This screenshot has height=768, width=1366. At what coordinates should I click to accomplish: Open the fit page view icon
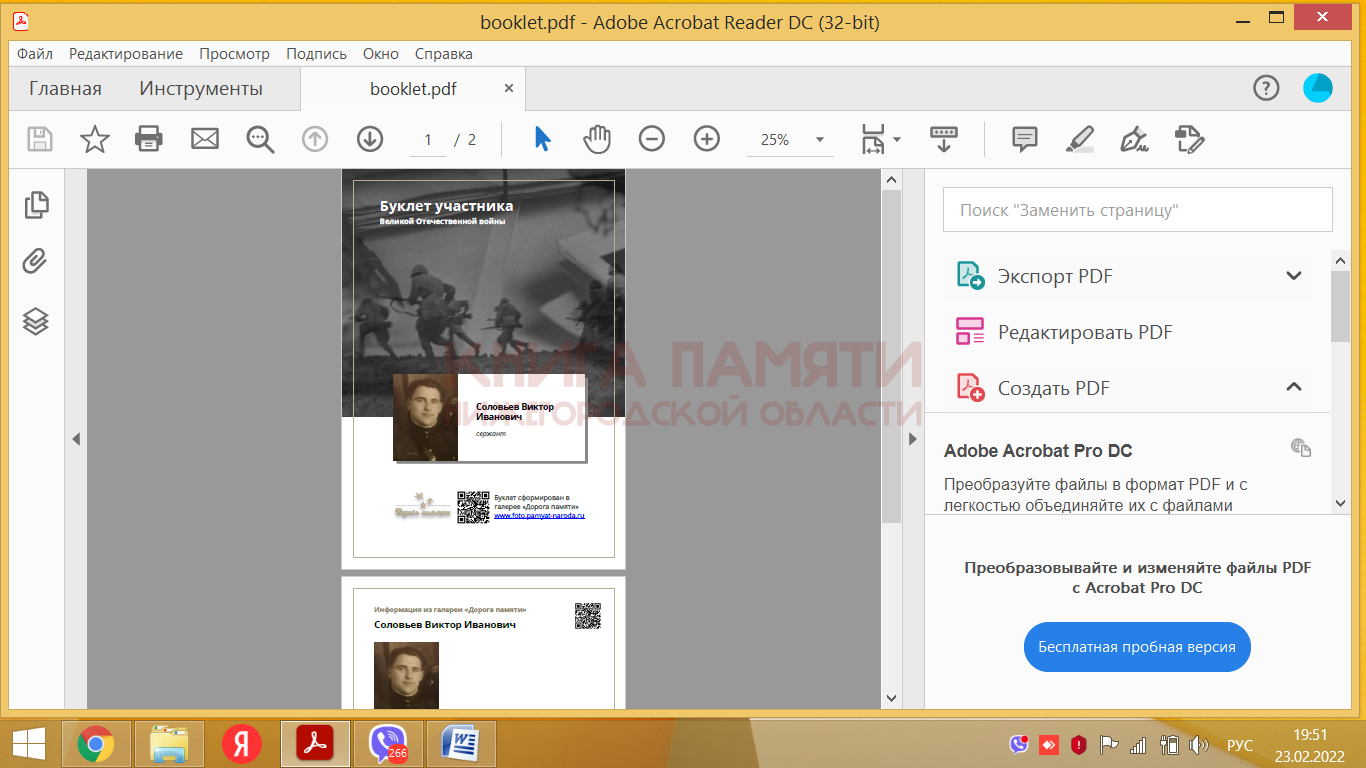pyautogui.click(x=873, y=139)
